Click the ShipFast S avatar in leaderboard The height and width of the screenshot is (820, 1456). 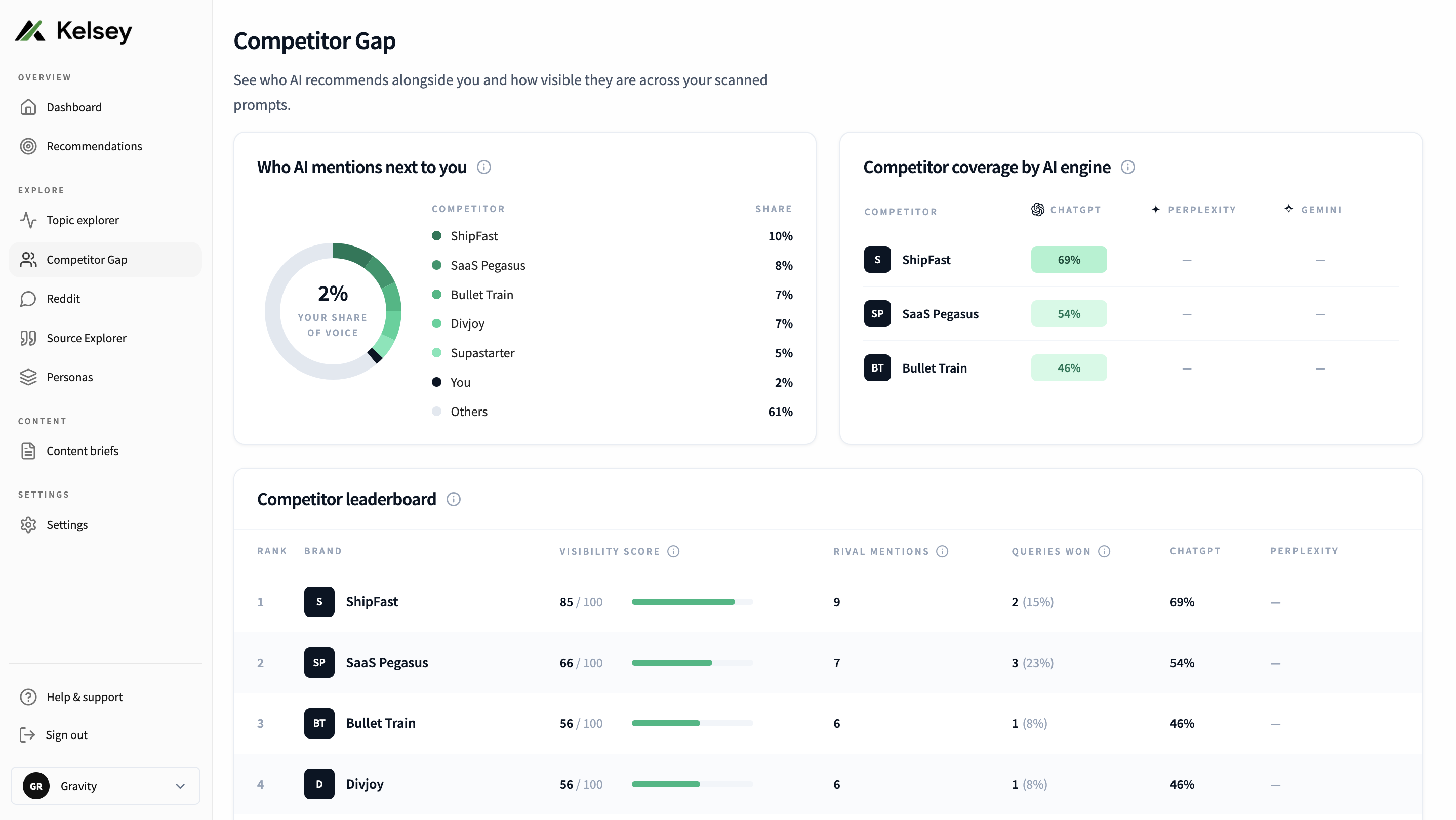pos(319,602)
